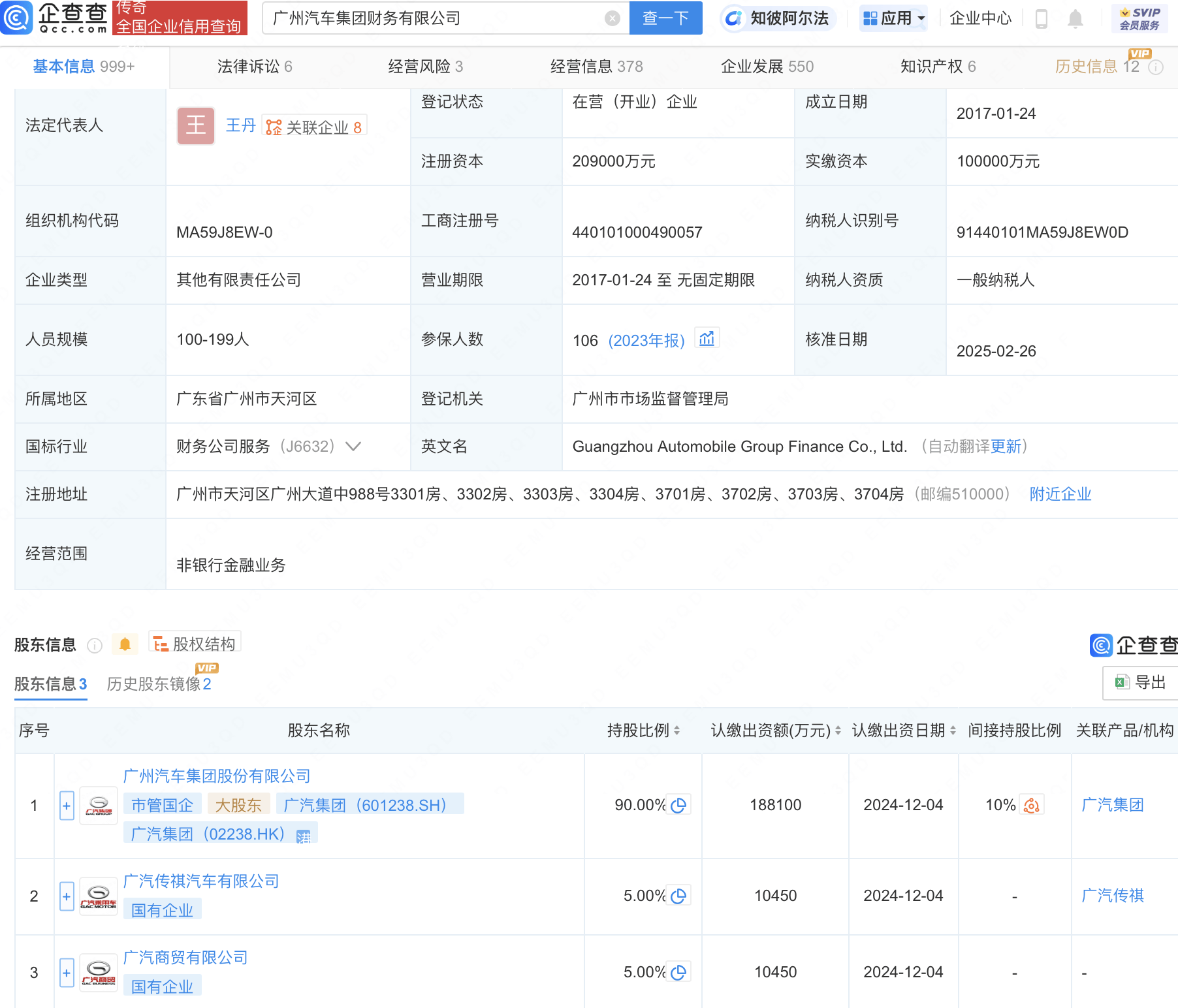Click the Qichacha logo icon

16,18
